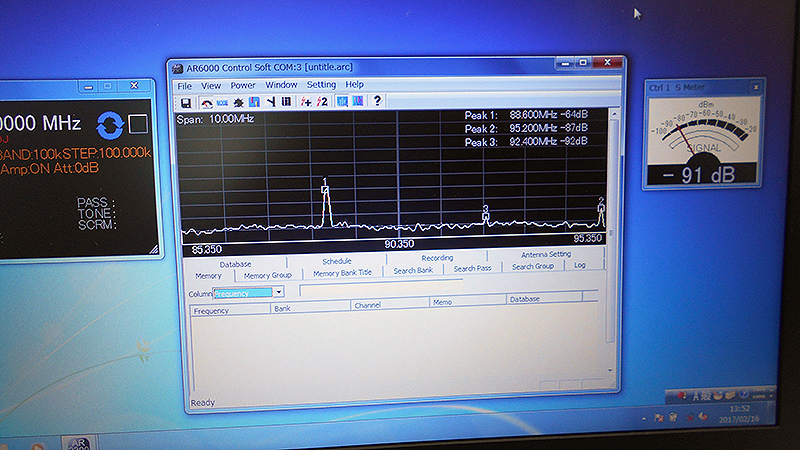Screen dimensions: 800x450
Task: Open the Power menu
Action: coord(243,85)
